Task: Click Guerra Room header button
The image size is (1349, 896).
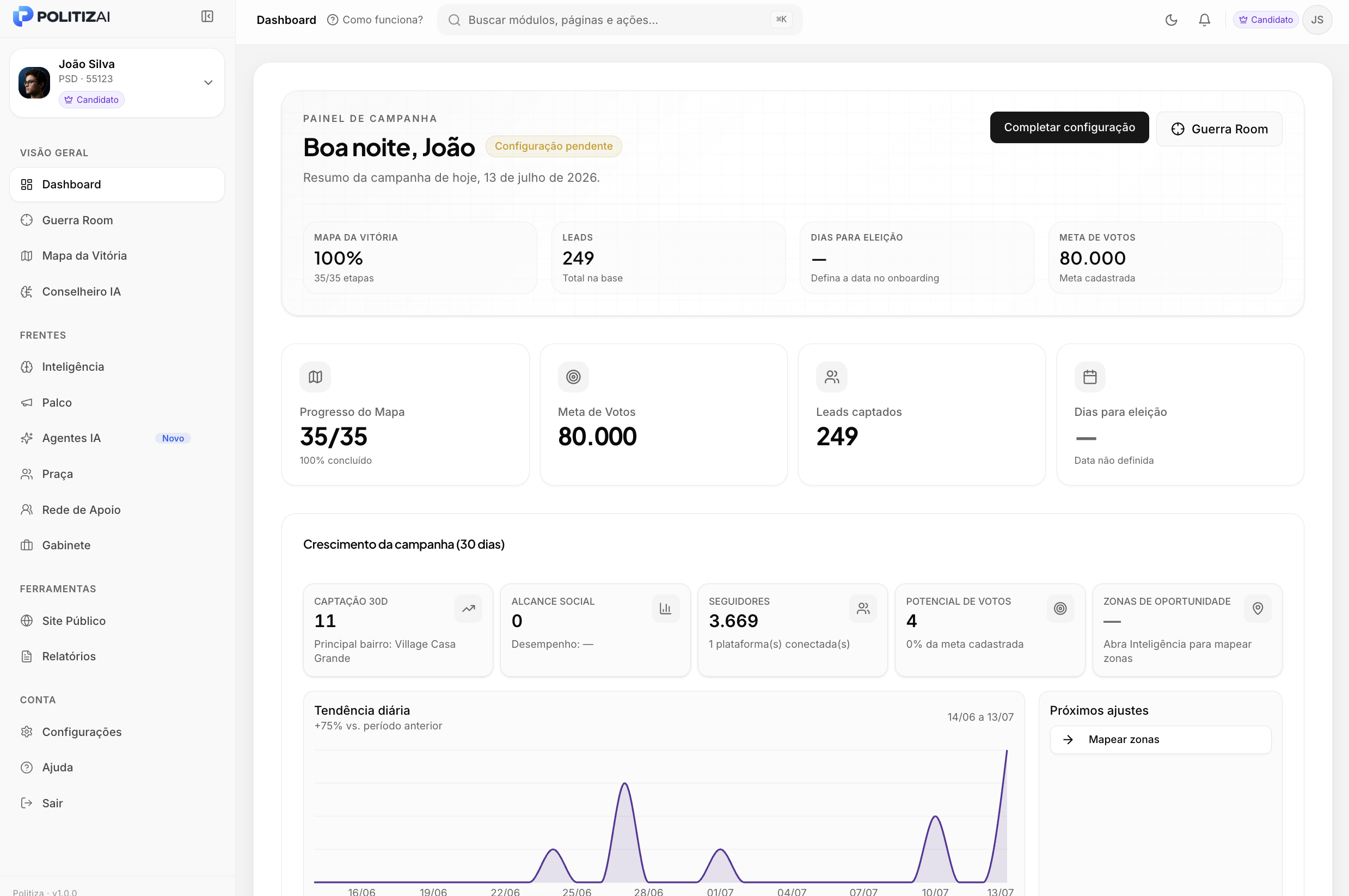Action: click(1219, 129)
